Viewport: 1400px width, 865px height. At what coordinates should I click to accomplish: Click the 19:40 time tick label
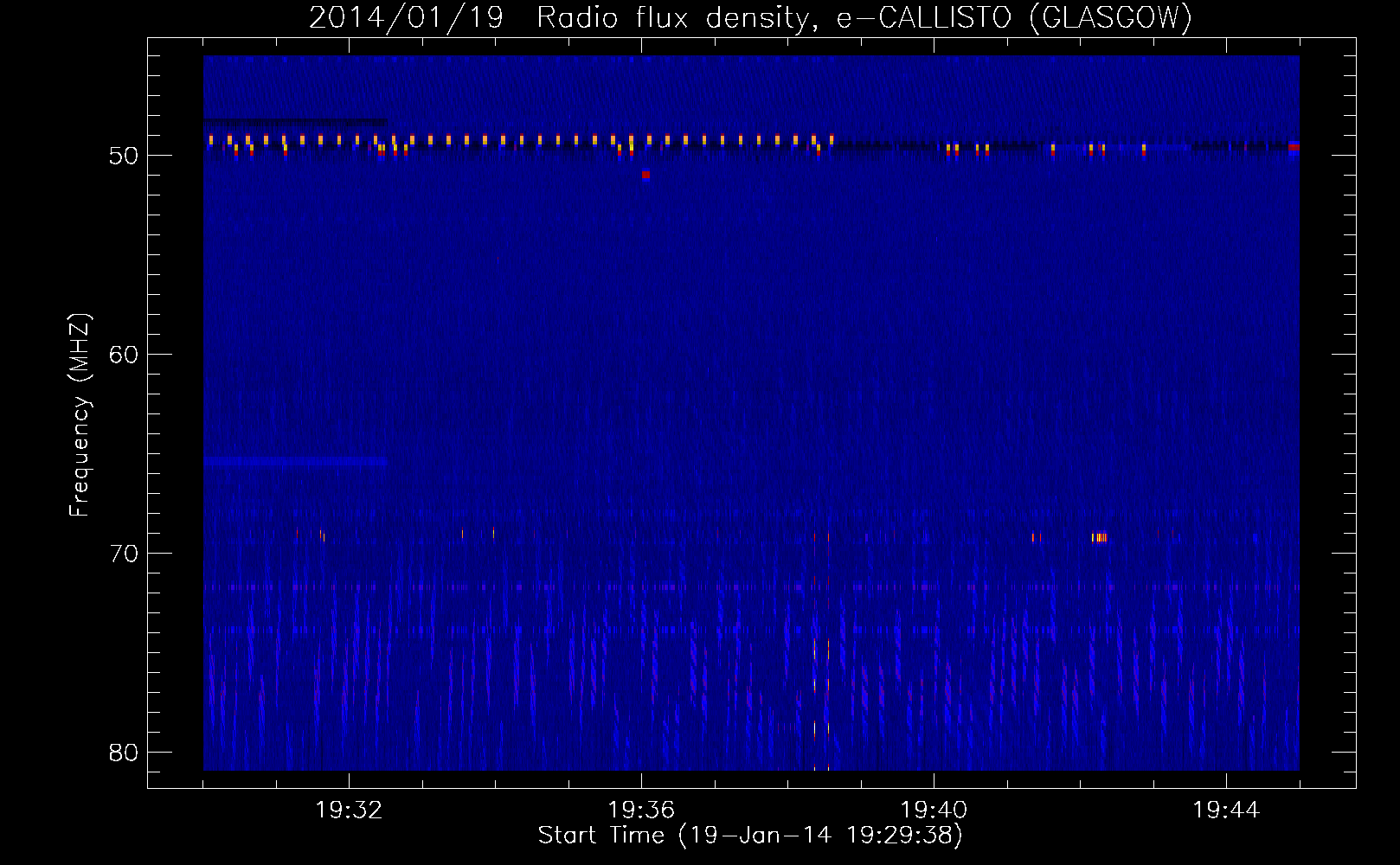click(x=934, y=811)
